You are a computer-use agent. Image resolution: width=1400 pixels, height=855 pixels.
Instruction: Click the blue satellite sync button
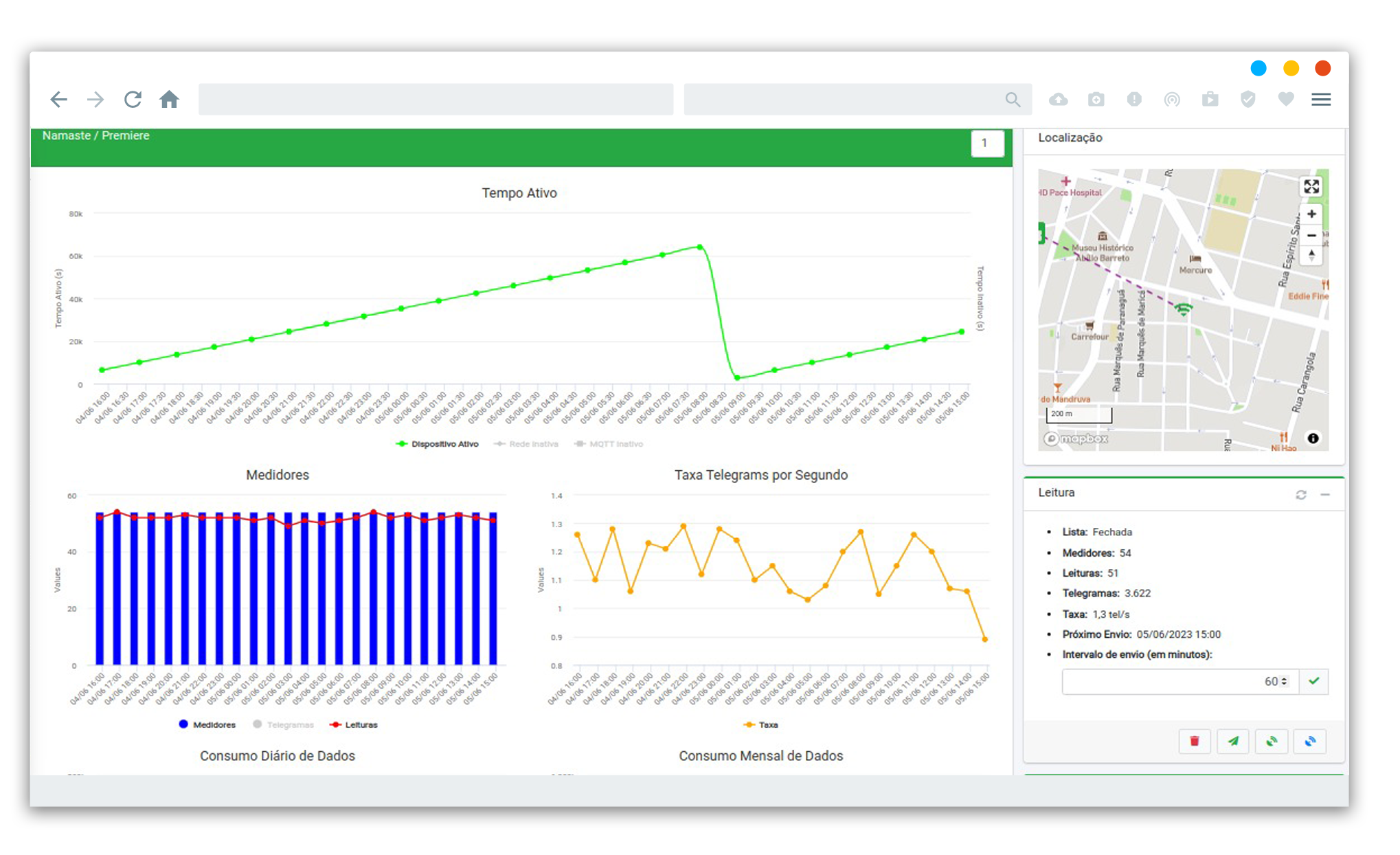tap(1310, 741)
